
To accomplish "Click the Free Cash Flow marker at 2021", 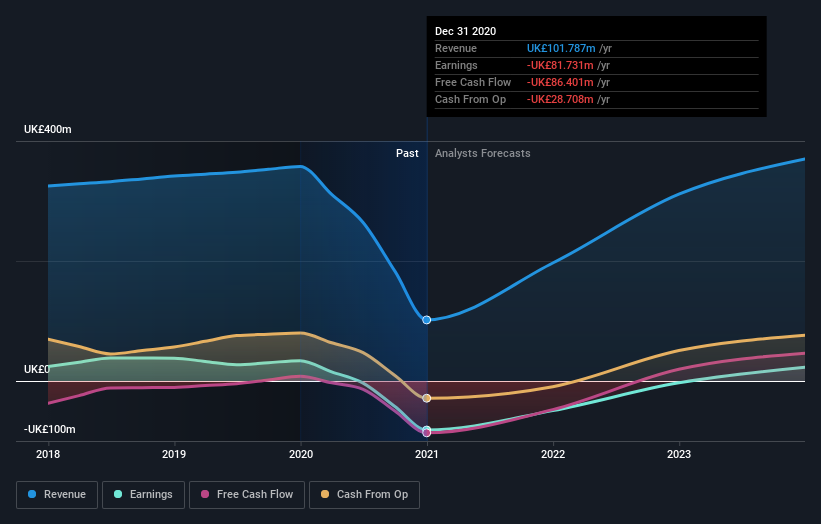I will click(x=427, y=433).
